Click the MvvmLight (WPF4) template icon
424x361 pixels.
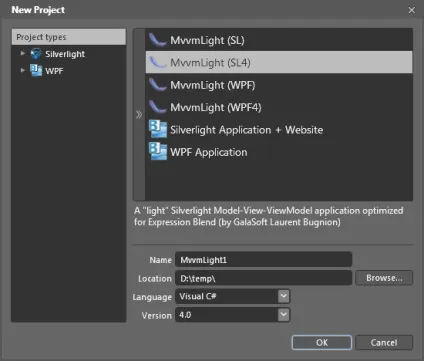[157, 107]
